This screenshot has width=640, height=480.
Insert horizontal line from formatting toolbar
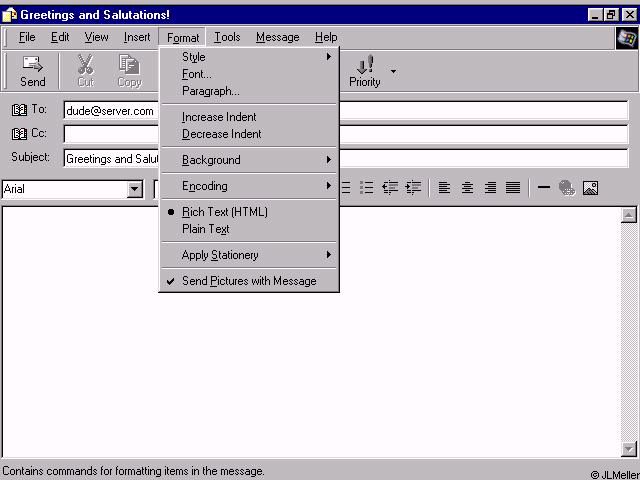[544, 187]
